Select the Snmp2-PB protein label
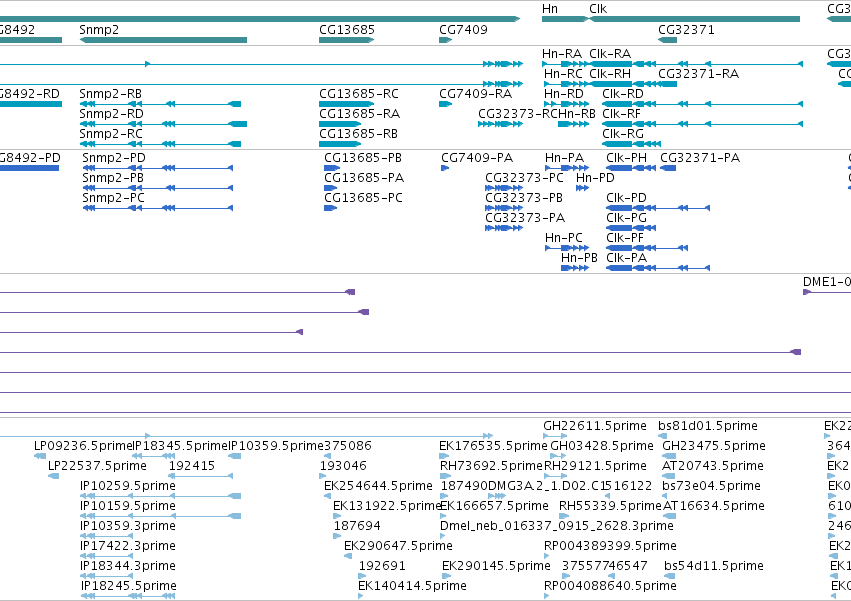Image resolution: width=851 pixels, height=601 pixels. pyautogui.click(x=113, y=178)
